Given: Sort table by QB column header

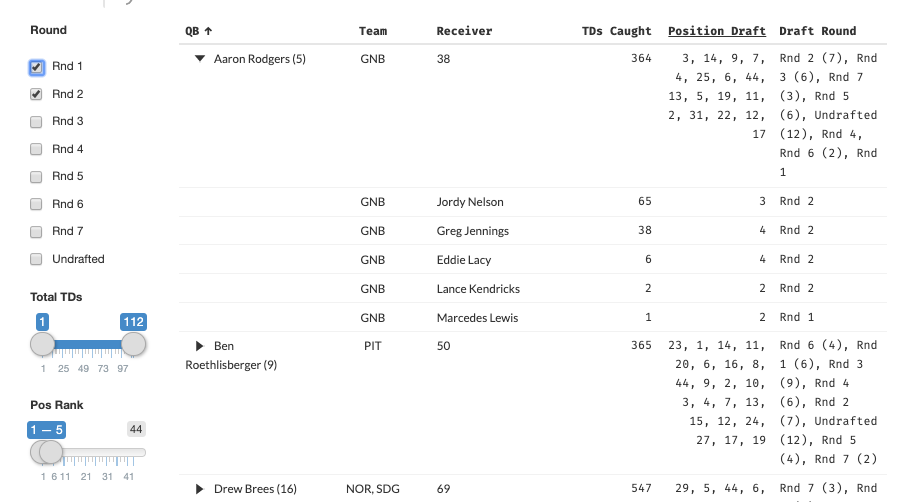Looking at the screenshot, I should pos(198,31).
